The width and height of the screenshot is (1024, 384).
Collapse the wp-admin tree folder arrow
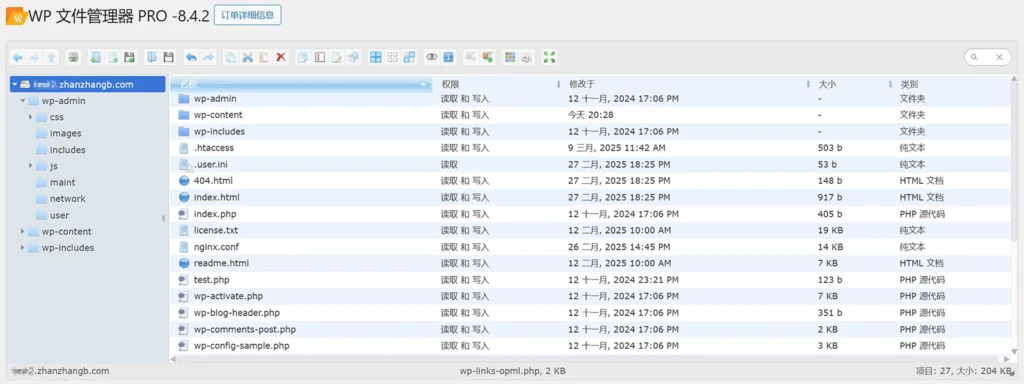(x=23, y=101)
